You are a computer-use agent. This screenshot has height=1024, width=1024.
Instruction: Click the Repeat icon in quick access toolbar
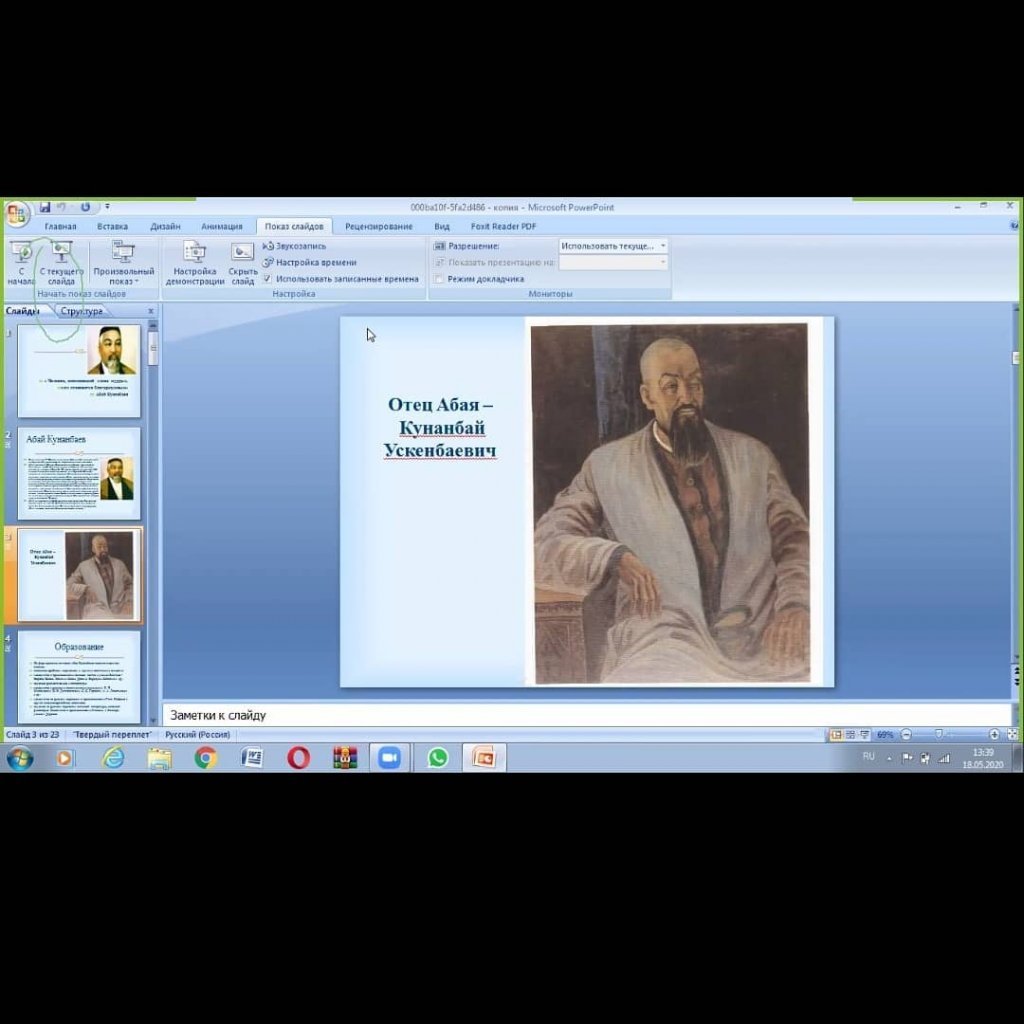click(x=86, y=207)
